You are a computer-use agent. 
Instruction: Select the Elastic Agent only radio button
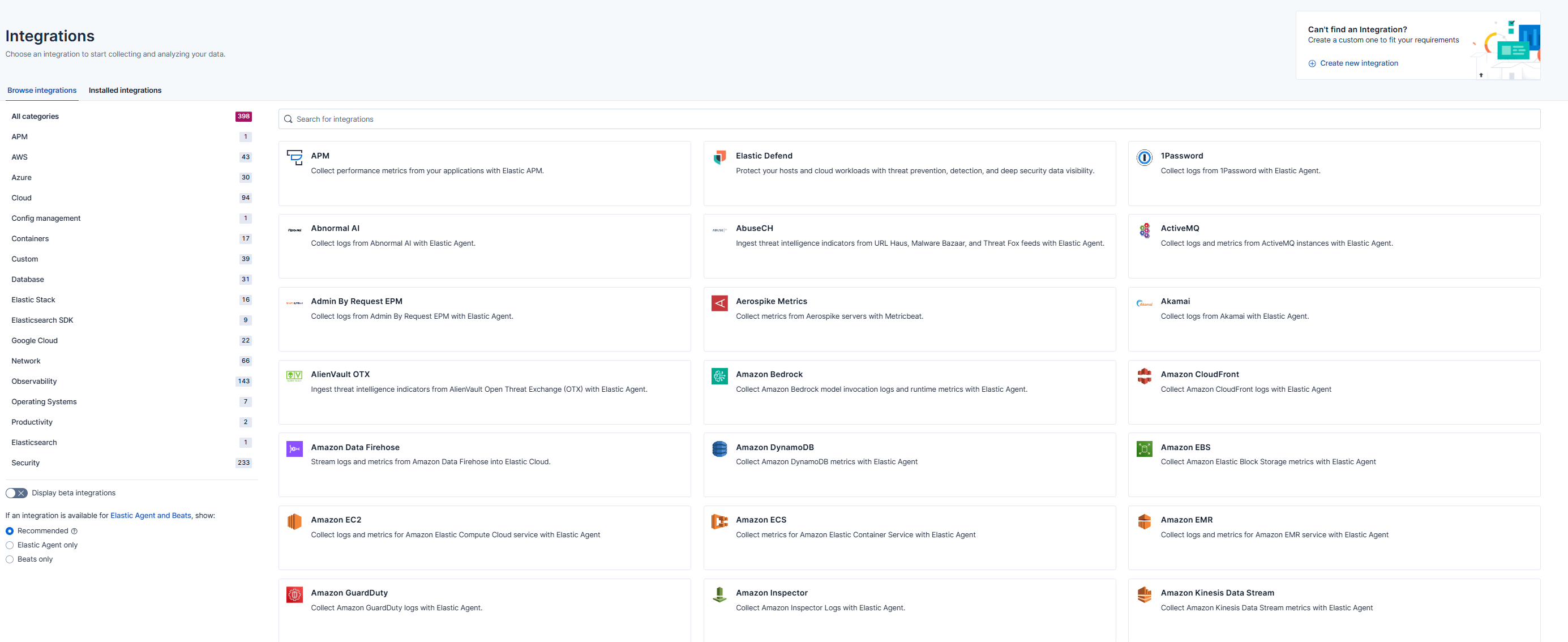10,545
